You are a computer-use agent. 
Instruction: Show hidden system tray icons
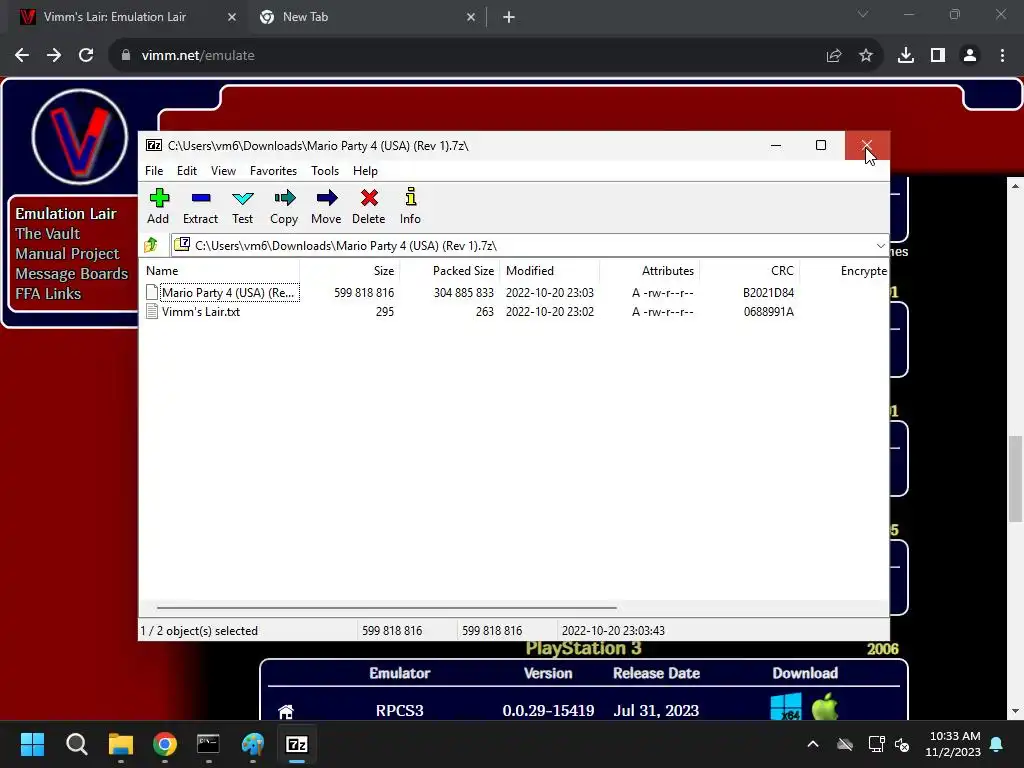(813, 744)
